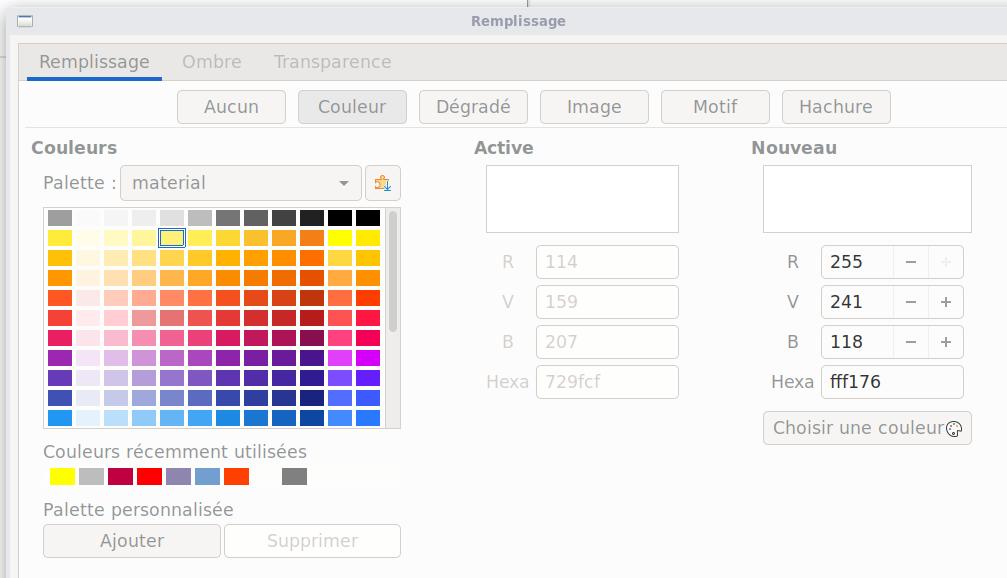
Task: Select the Aucun fill option
Action: pos(231,107)
